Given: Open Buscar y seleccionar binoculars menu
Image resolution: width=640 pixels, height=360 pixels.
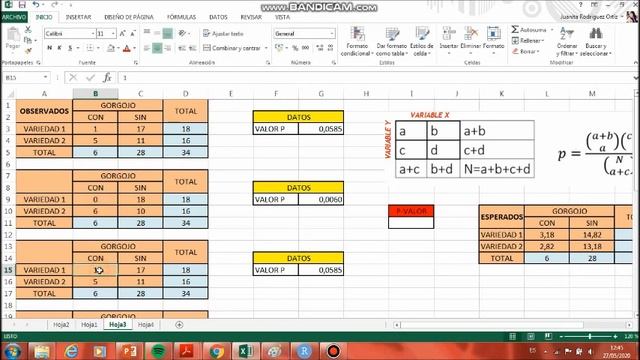Looking at the screenshot, I should tap(596, 42).
